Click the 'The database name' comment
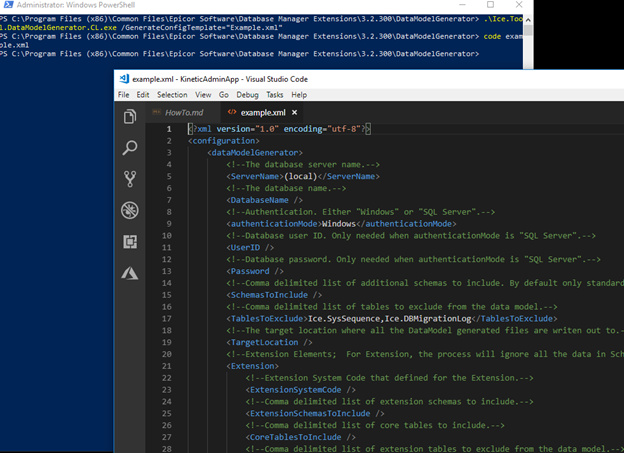Viewport: 624px width, 453px height. (286, 188)
